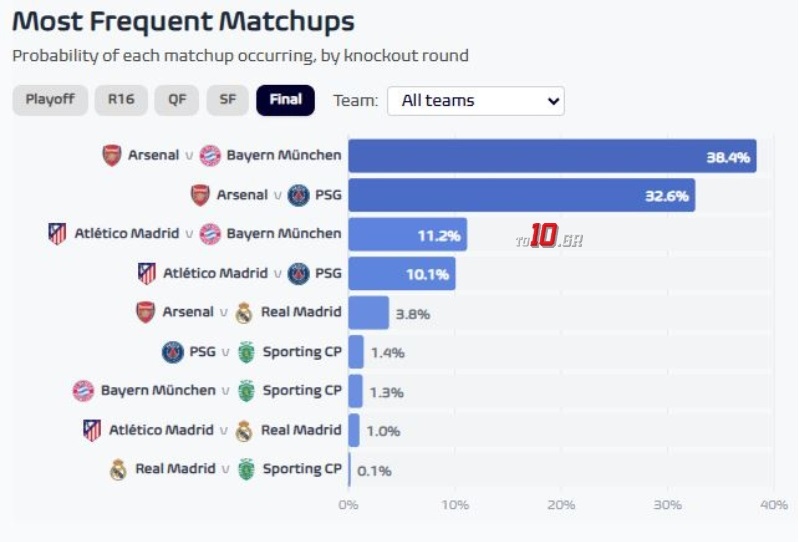Show the QF round matchups
This screenshot has width=799, height=542.
coord(177,100)
